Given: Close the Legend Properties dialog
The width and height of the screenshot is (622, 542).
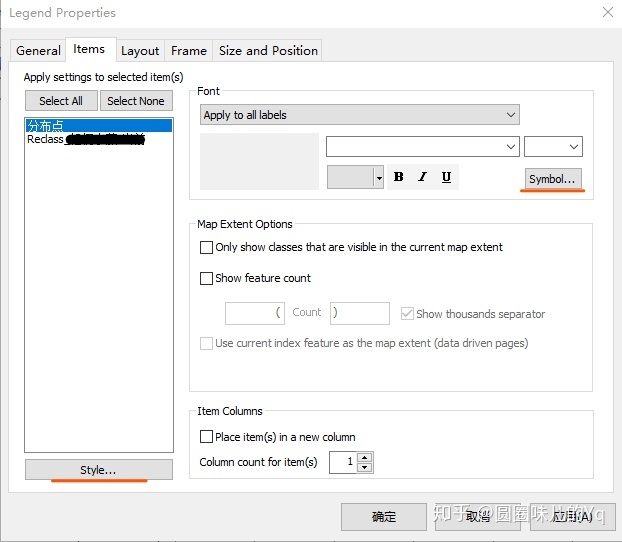Looking at the screenshot, I should [x=608, y=12].
